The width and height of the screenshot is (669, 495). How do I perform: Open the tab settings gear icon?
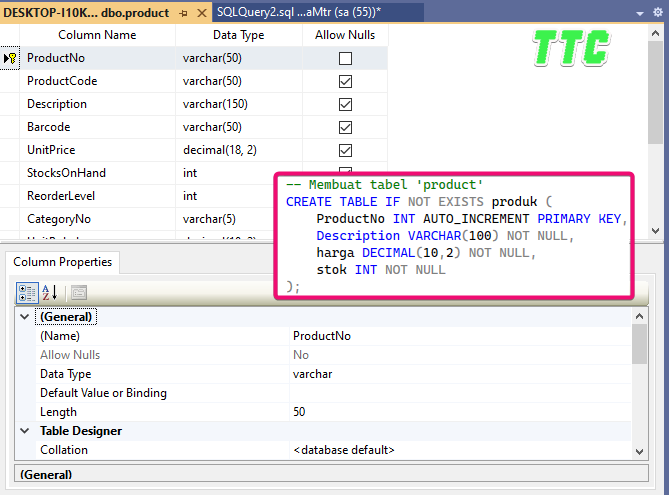click(656, 13)
